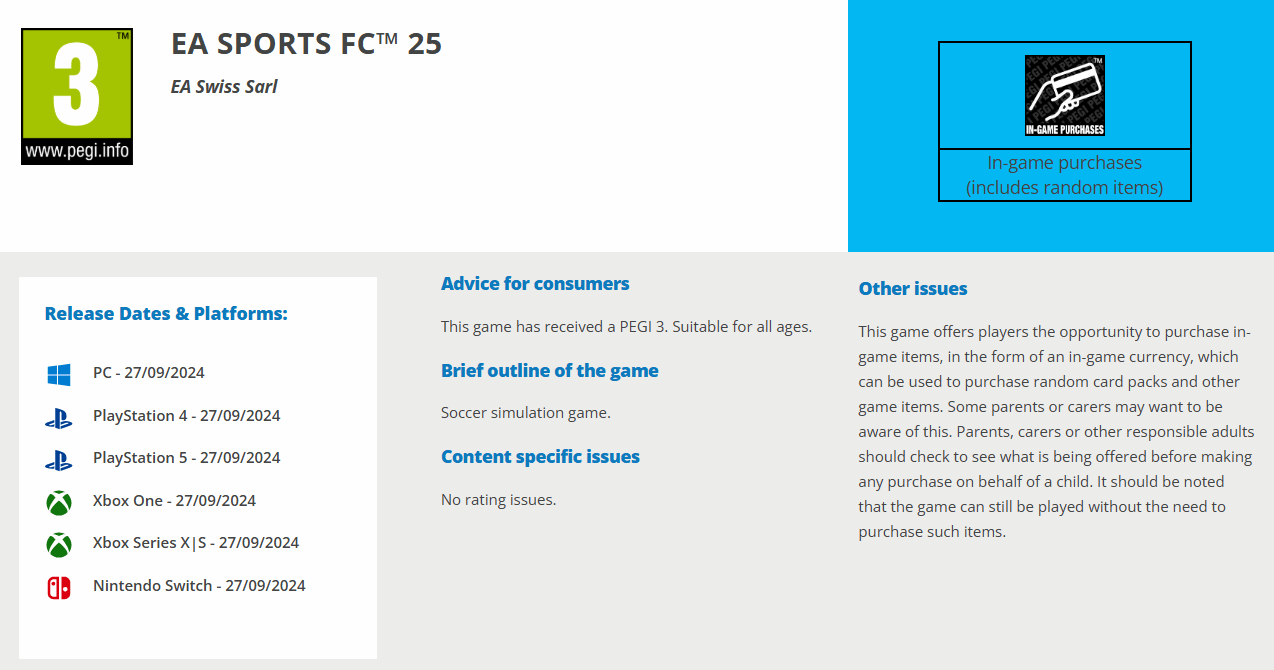
Task: Click the PEGI 3 rating badge
Action: tap(77, 96)
